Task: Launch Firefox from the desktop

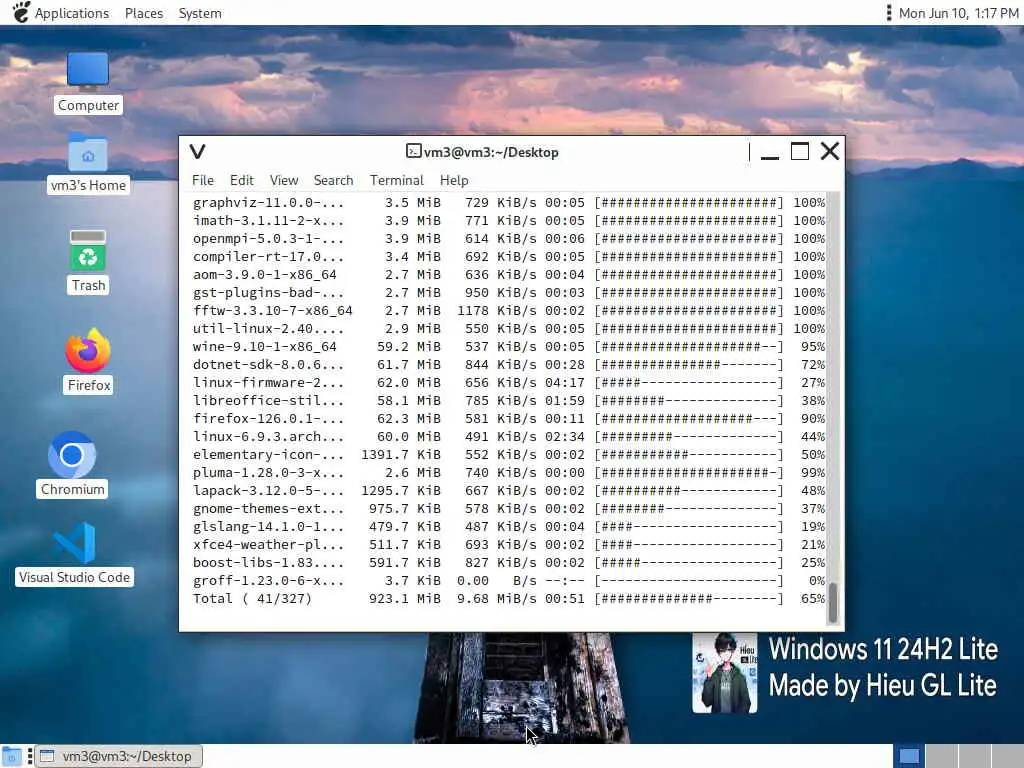Action: coord(88,360)
